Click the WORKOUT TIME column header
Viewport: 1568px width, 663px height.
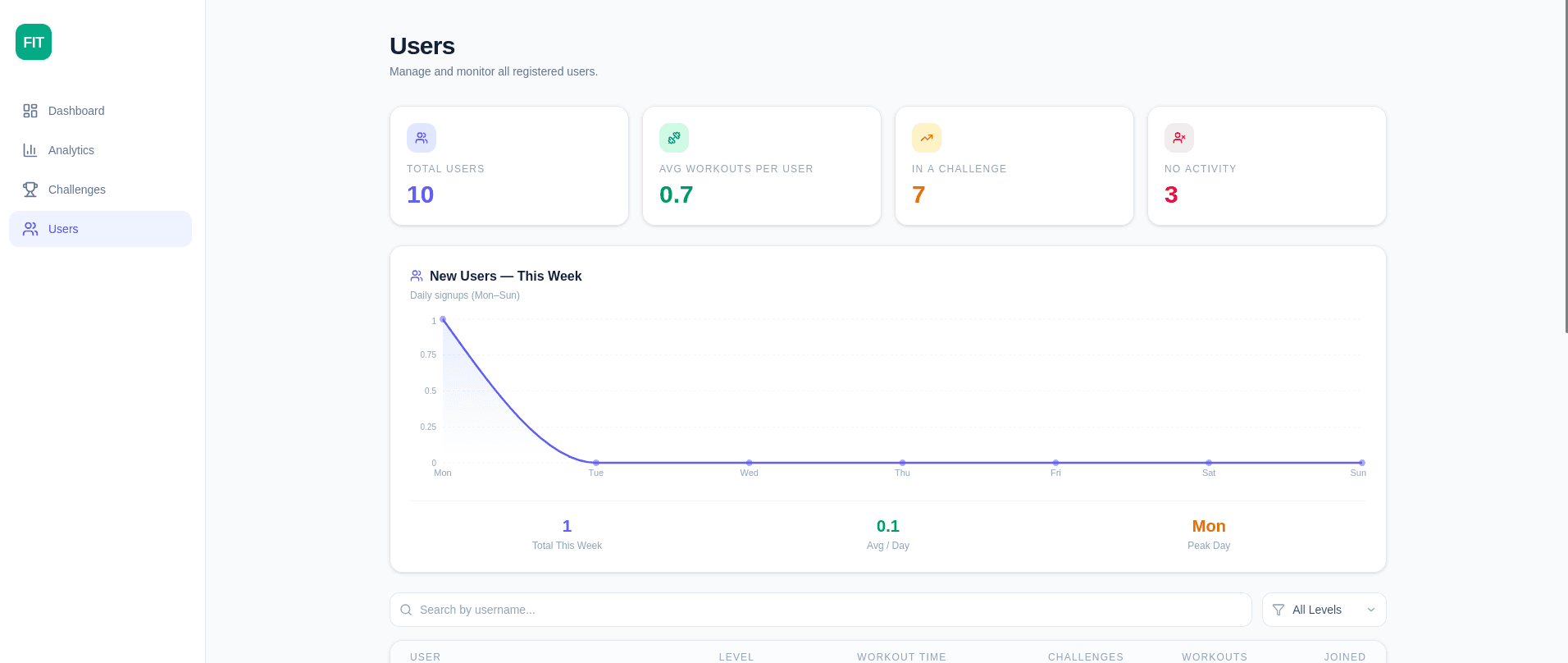tap(901, 657)
